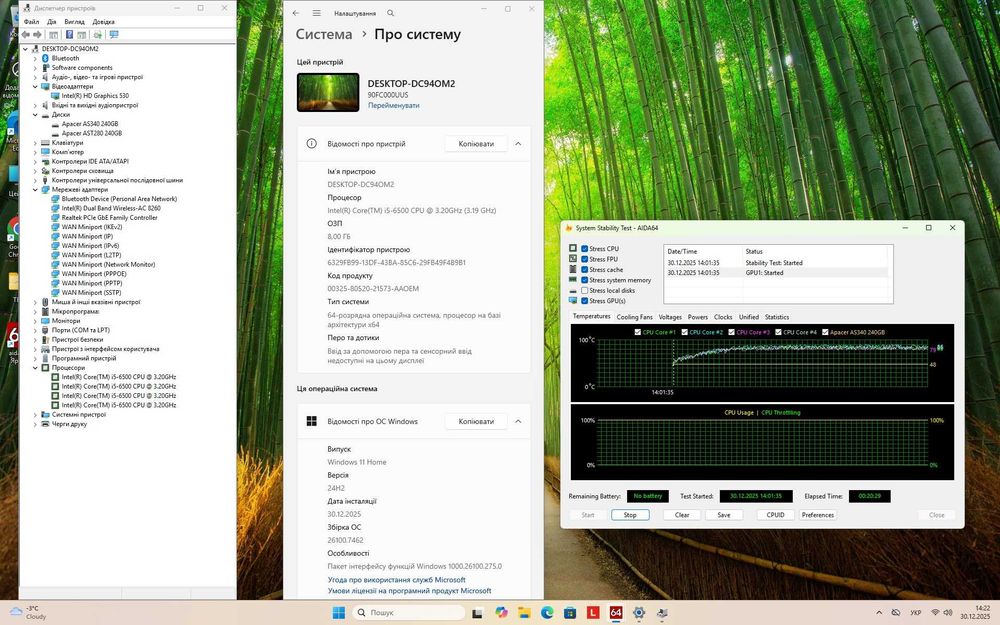The height and width of the screenshot is (625, 1000).
Task: Expand the Монітори node
Action: (x=35, y=321)
